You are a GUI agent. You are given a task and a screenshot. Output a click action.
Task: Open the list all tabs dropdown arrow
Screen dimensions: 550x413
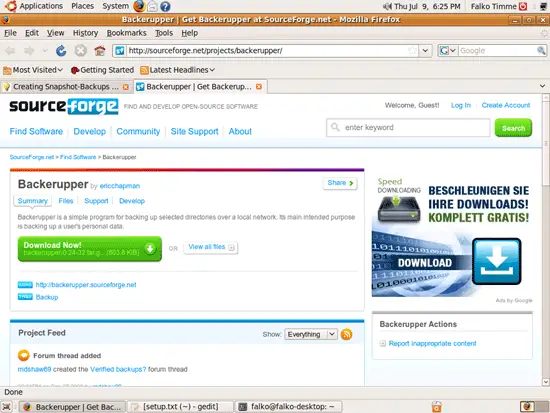coord(542,86)
